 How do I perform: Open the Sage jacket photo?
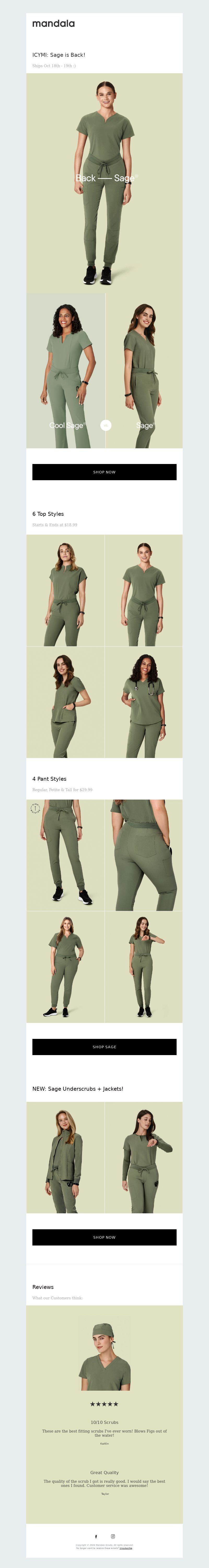[x=65, y=1157]
